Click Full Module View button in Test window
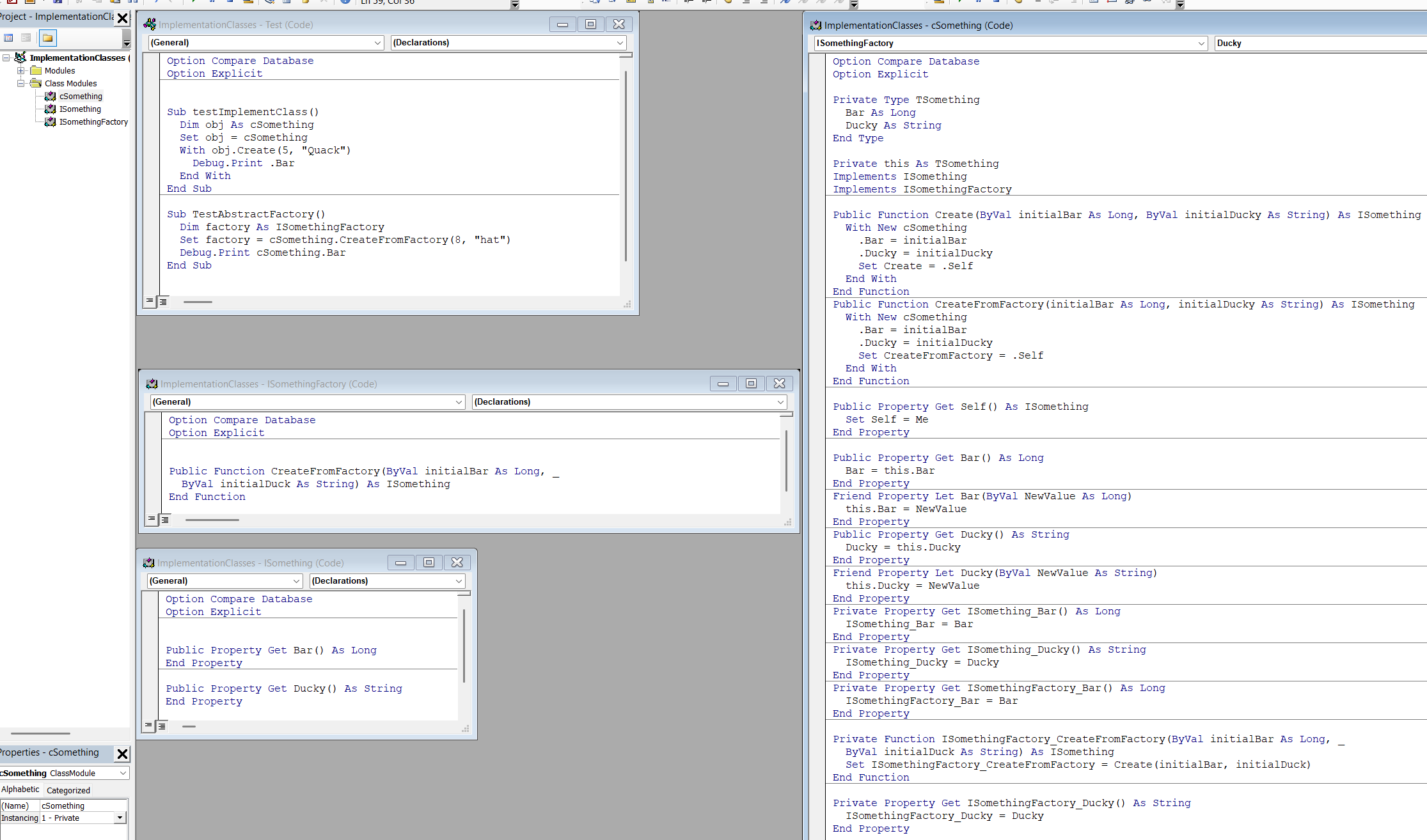The width and height of the screenshot is (1427, 840). click(x=163, y=301)
